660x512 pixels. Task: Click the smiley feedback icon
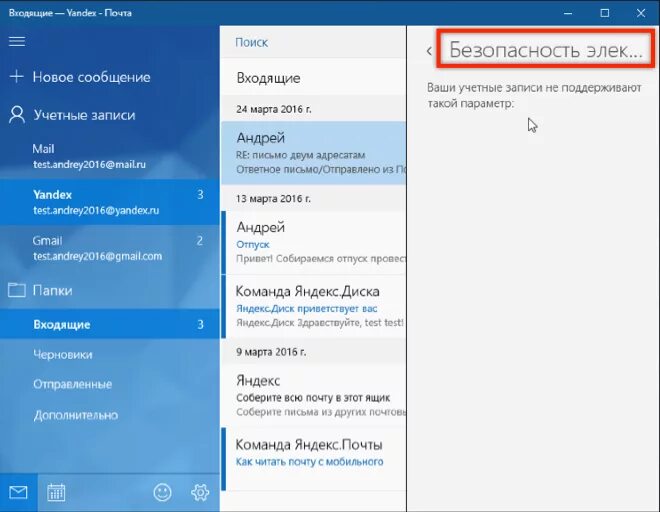(162, 492)
